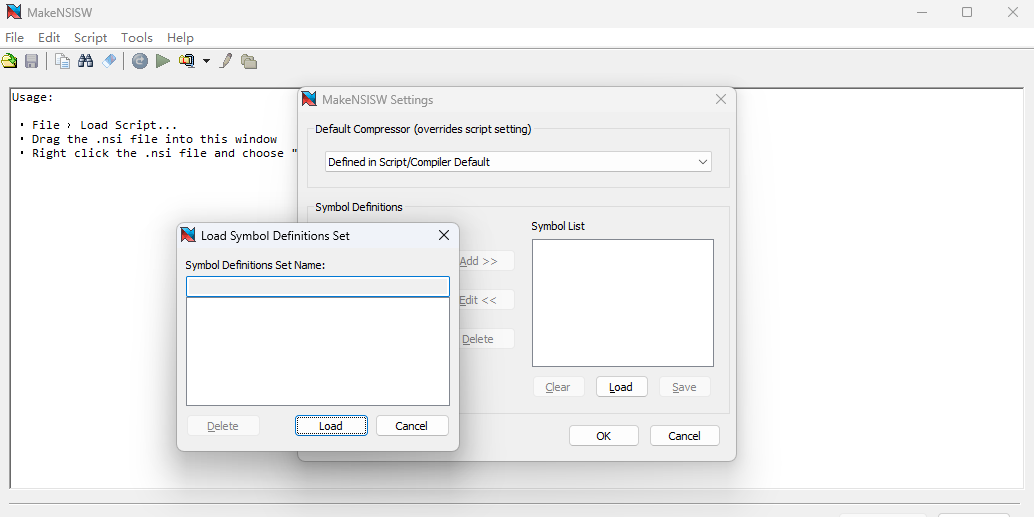The image size is (1034, 517).
Task: Click OK in MakeNSISW Settings
Action: [603, 436]
